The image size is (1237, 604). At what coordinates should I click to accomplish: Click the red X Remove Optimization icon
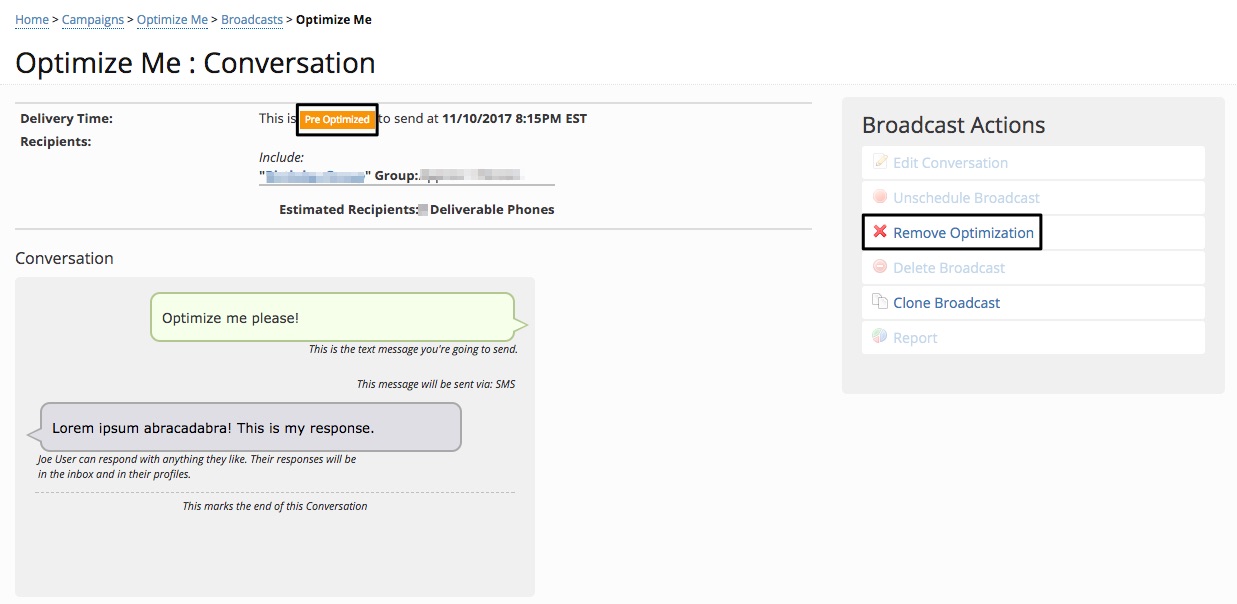880,232
